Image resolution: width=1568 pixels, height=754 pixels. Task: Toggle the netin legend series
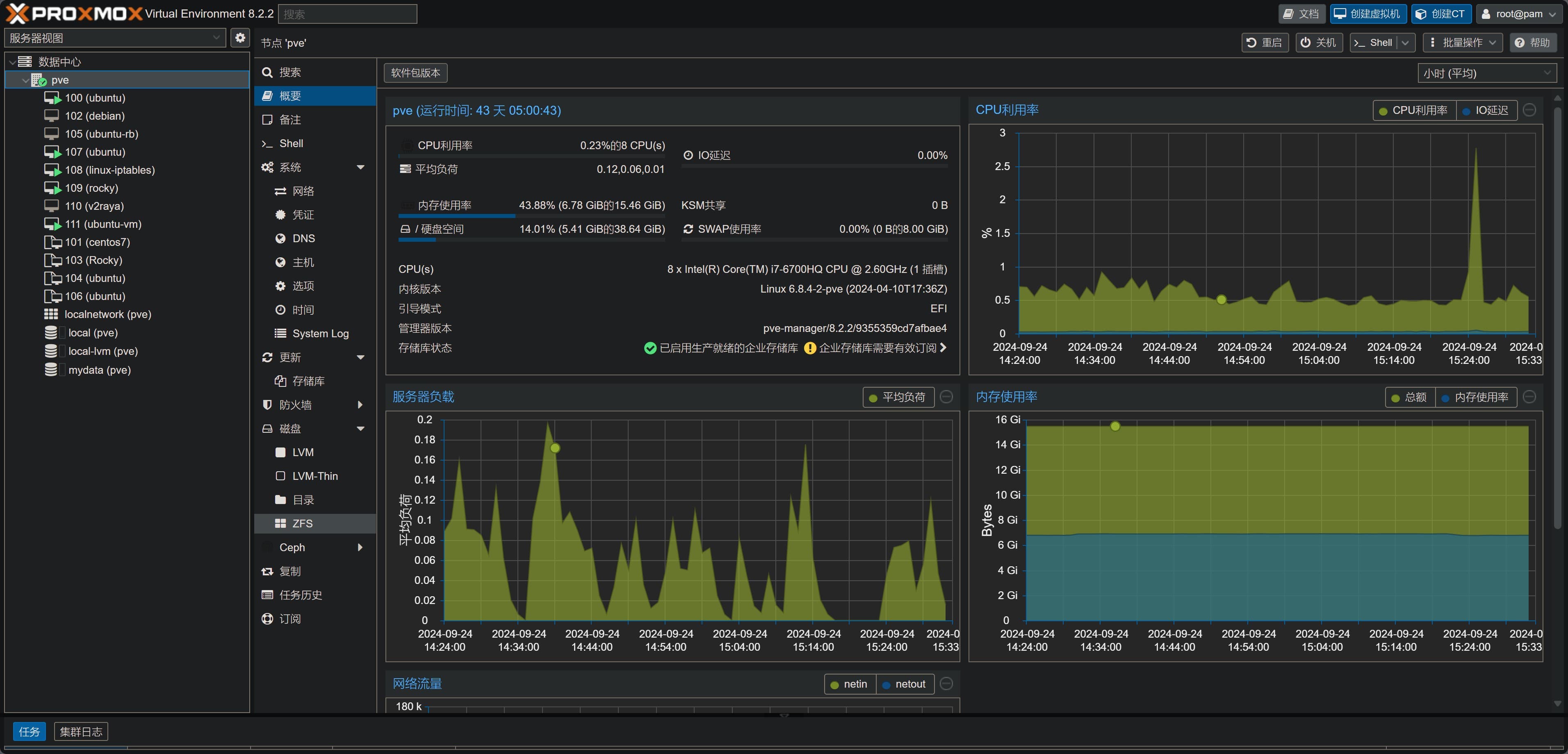click(850, 685)
